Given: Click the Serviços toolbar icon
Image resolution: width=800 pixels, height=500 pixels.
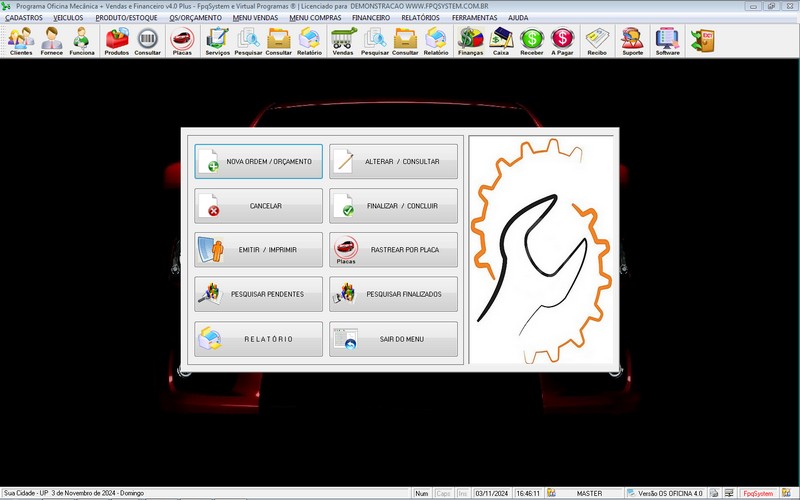Looking at the screenshot, I should click(217, 41).
